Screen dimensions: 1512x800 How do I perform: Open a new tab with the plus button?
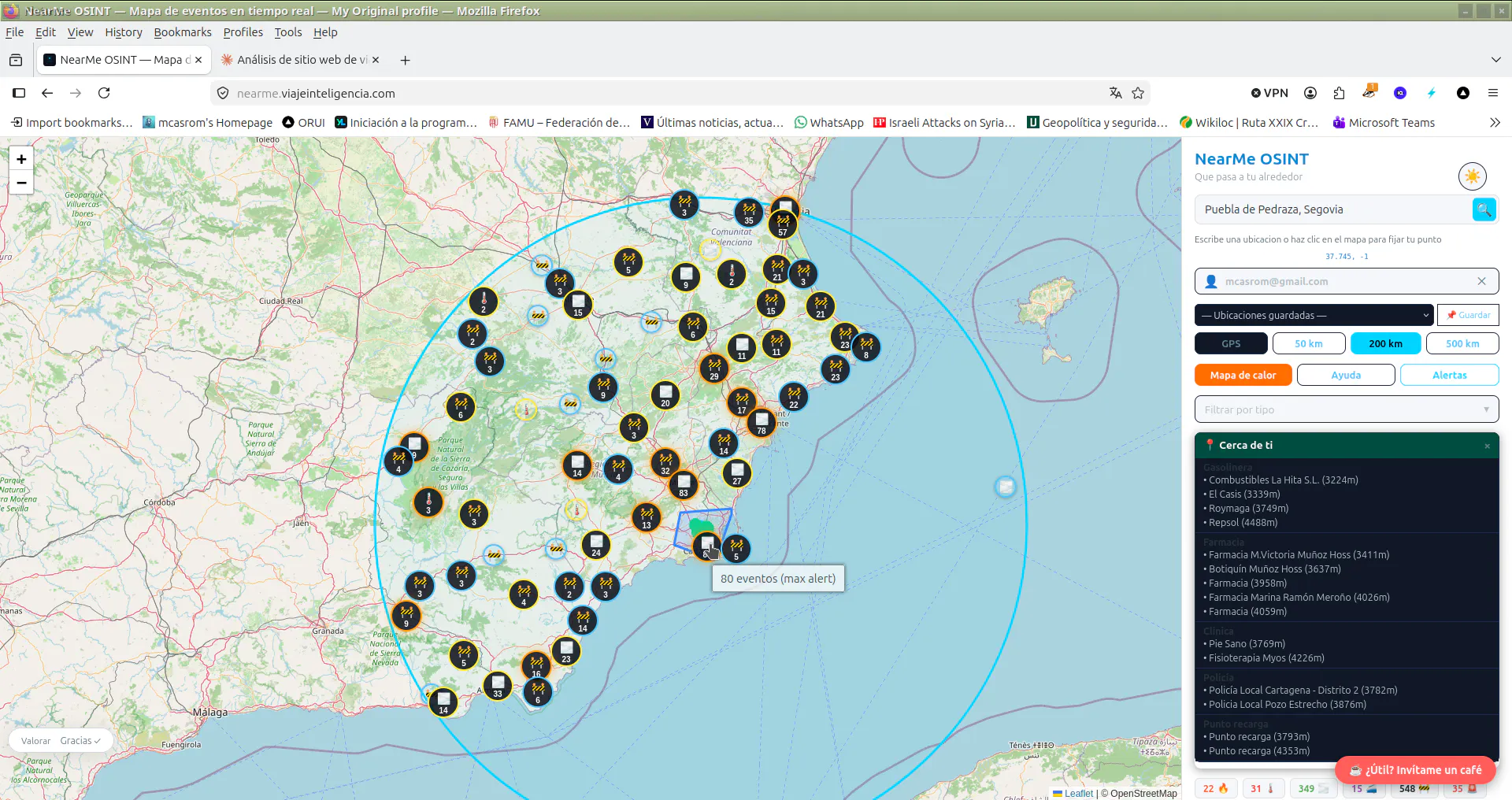405,60
